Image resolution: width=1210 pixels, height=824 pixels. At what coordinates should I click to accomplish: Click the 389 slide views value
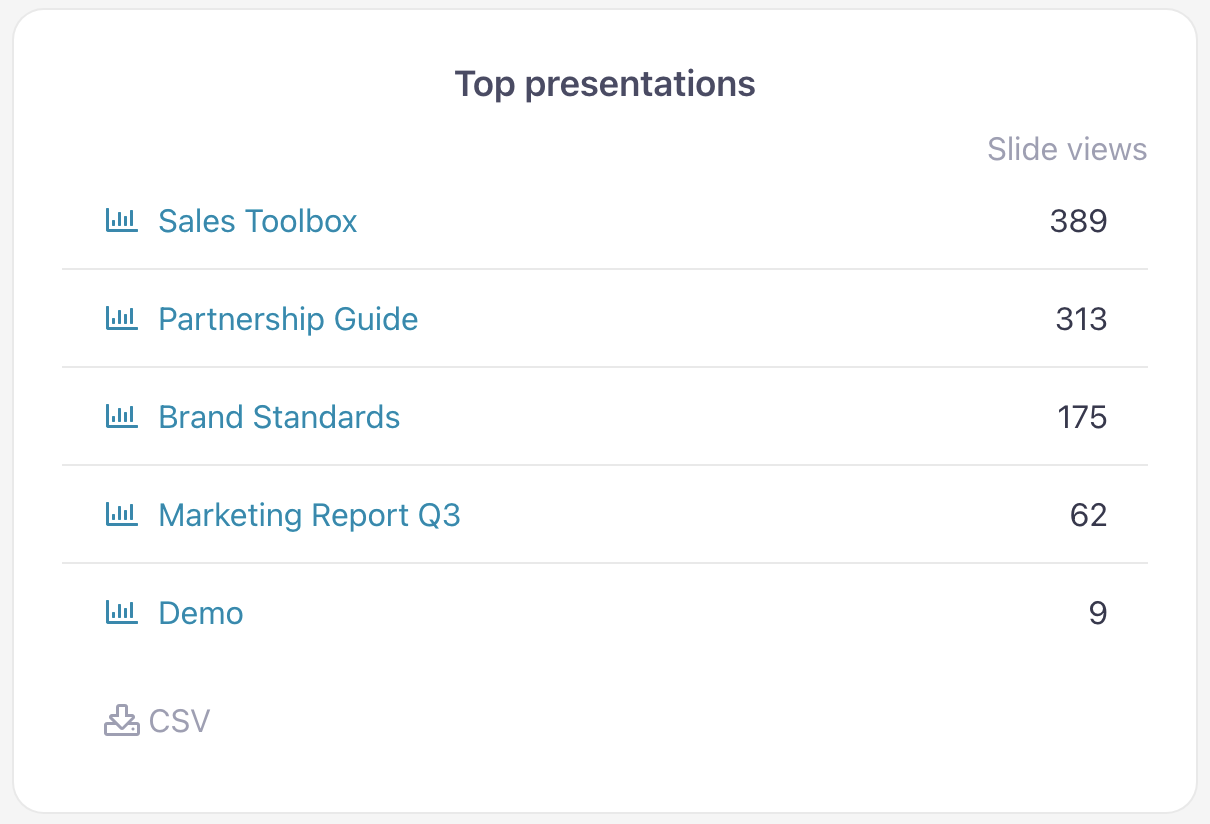pyautogui.click(x=1078, y=221)
